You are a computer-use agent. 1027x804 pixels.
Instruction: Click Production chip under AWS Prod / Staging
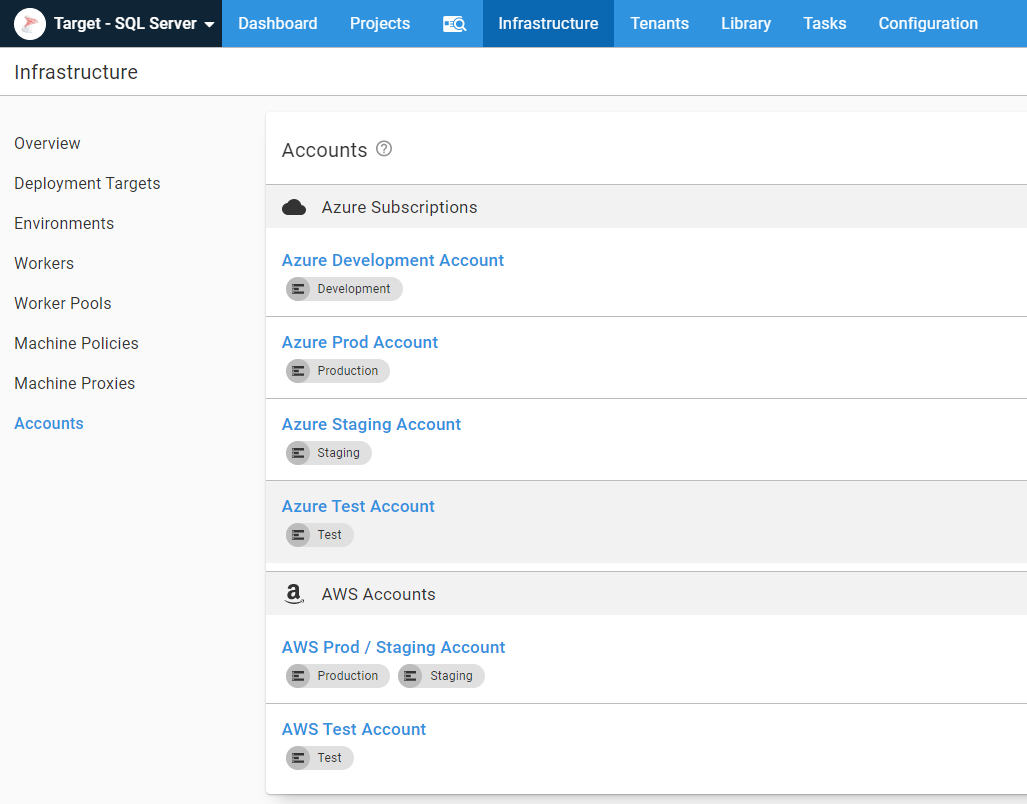pos(336,676)
